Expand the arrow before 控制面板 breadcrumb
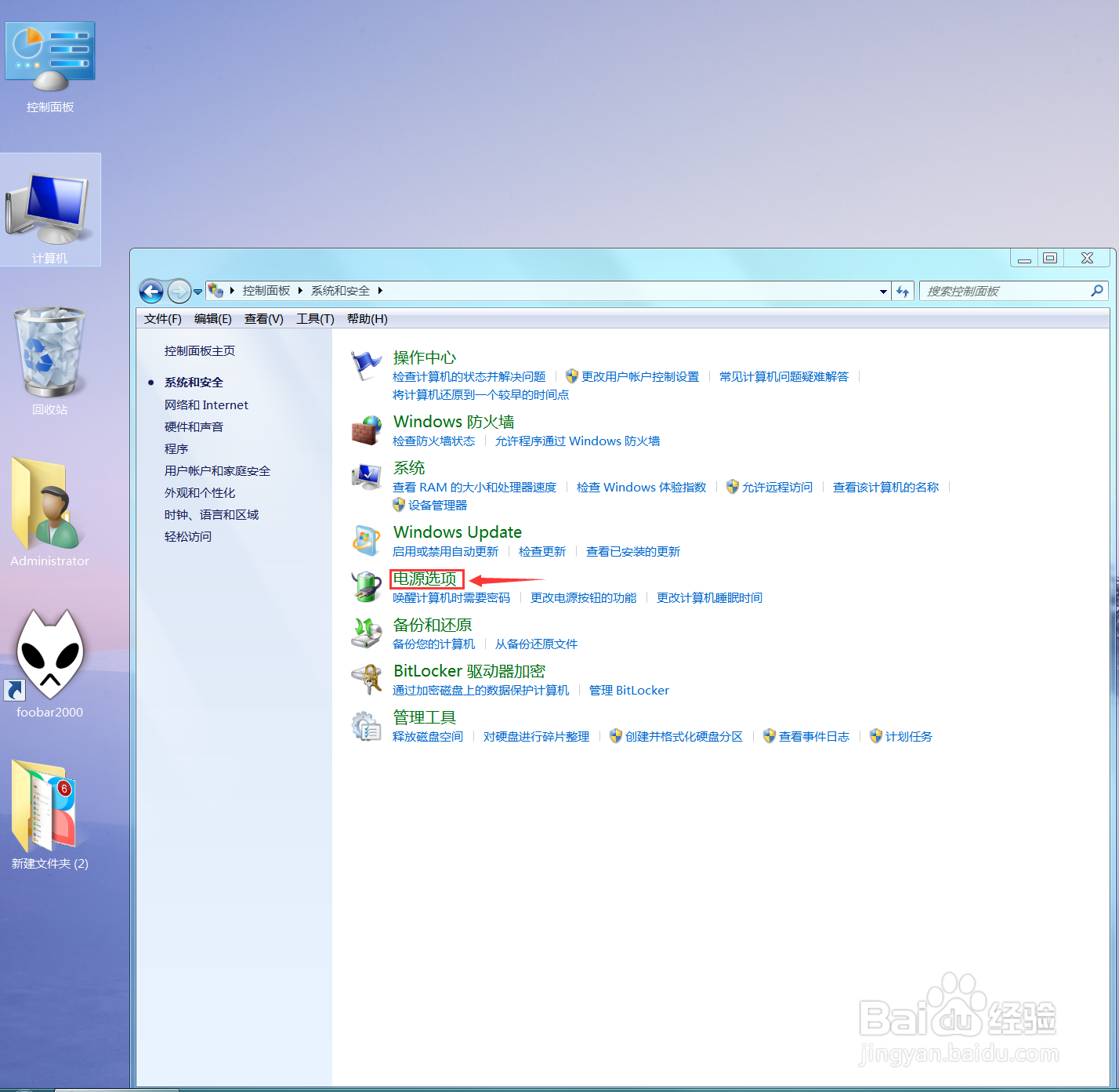Screen dimensions: 1119x1092 point(232,291)
